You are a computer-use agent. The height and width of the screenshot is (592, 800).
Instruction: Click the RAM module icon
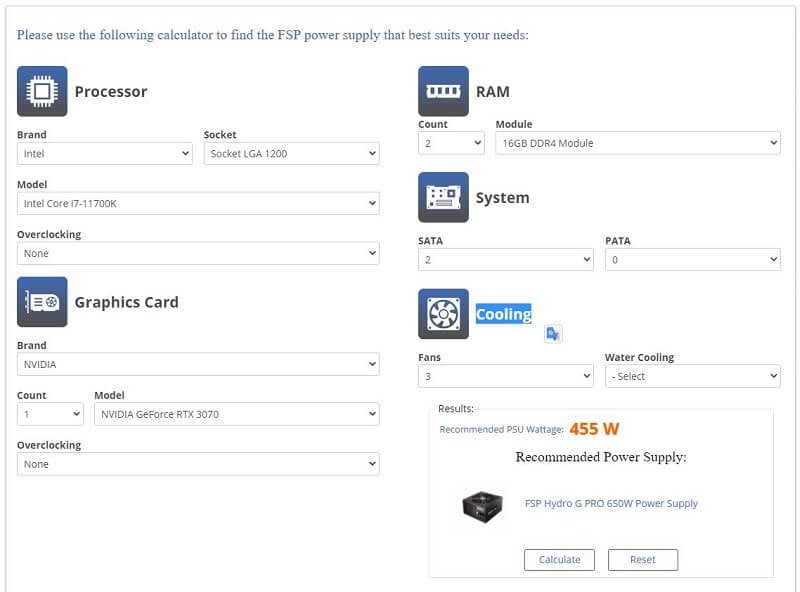point(443,91)
